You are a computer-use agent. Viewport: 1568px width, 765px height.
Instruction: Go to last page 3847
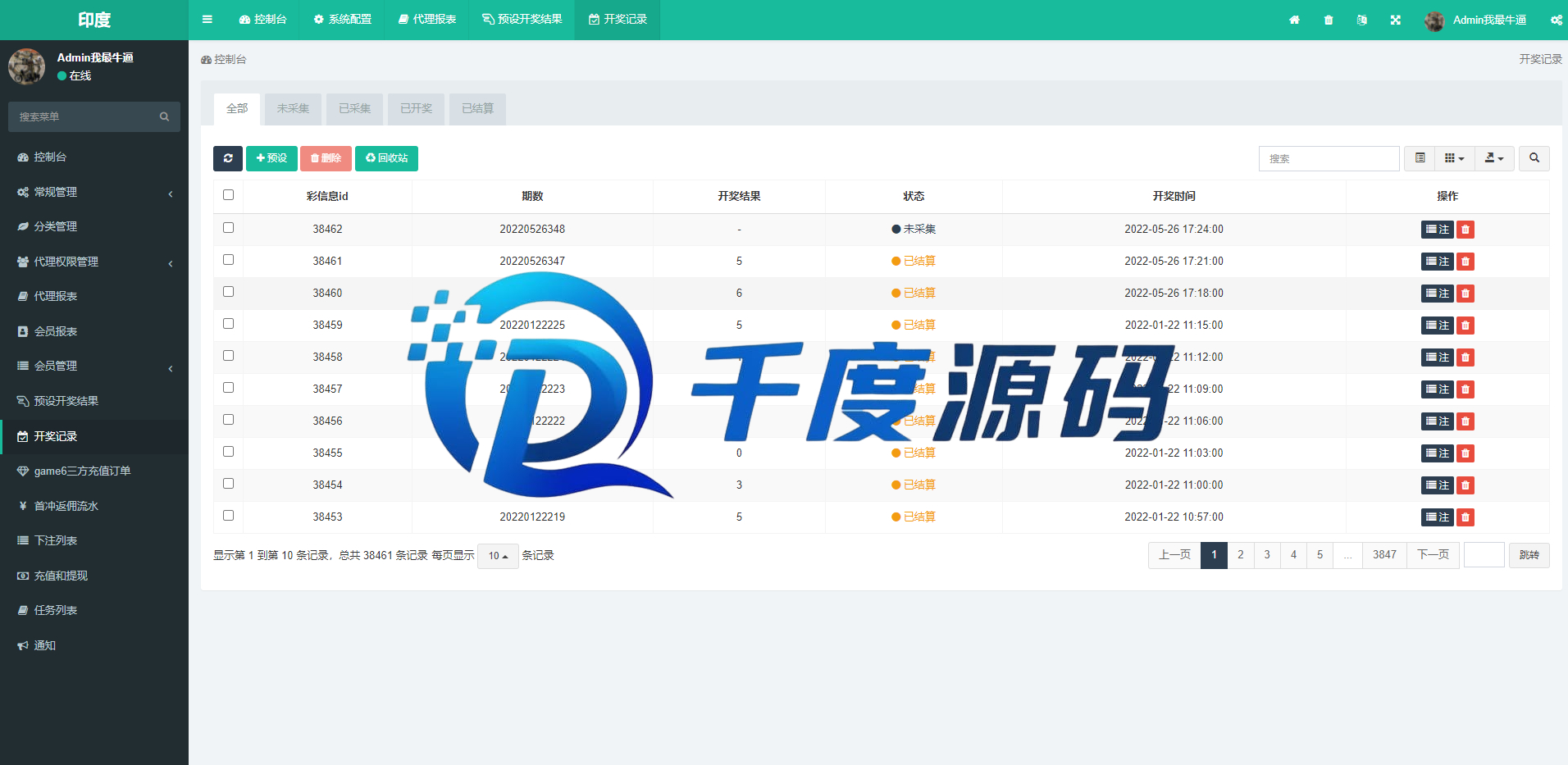[x=1384, y=555]
